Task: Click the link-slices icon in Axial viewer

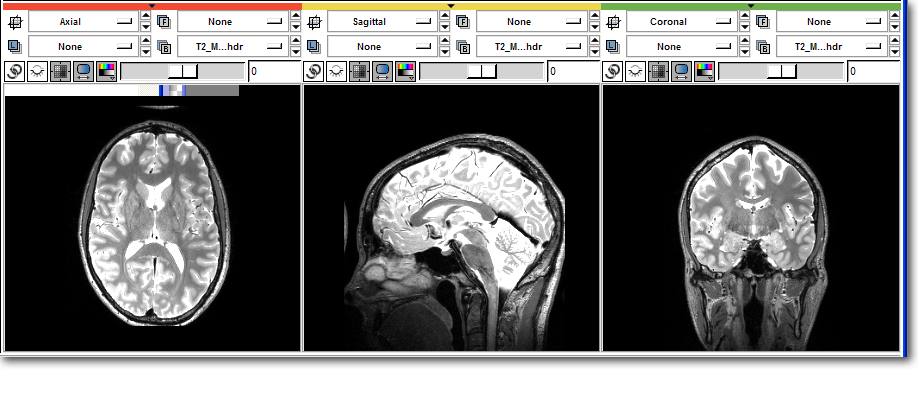Action: (15, 71)
